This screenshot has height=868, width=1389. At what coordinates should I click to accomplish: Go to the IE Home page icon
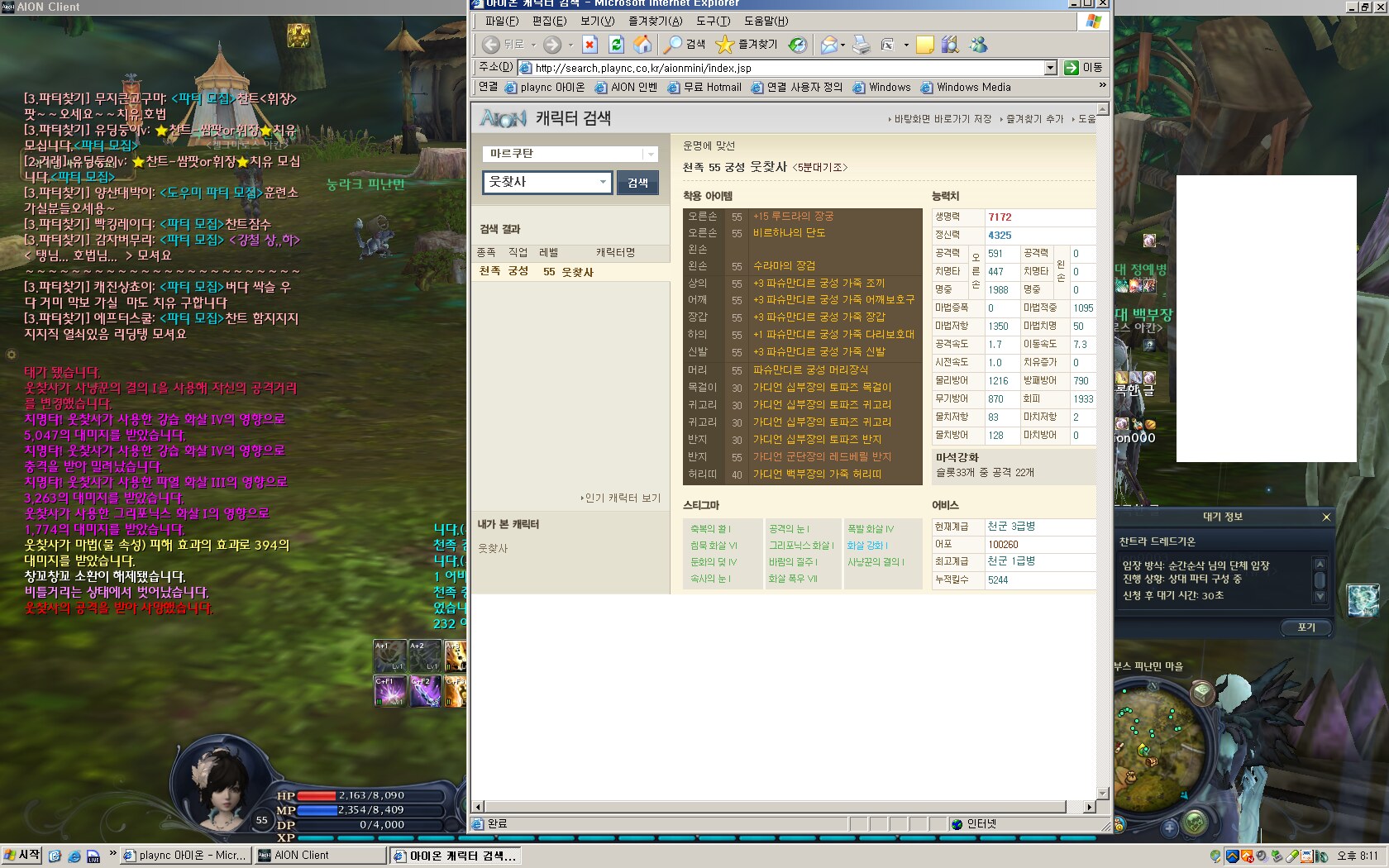point(642,45)
